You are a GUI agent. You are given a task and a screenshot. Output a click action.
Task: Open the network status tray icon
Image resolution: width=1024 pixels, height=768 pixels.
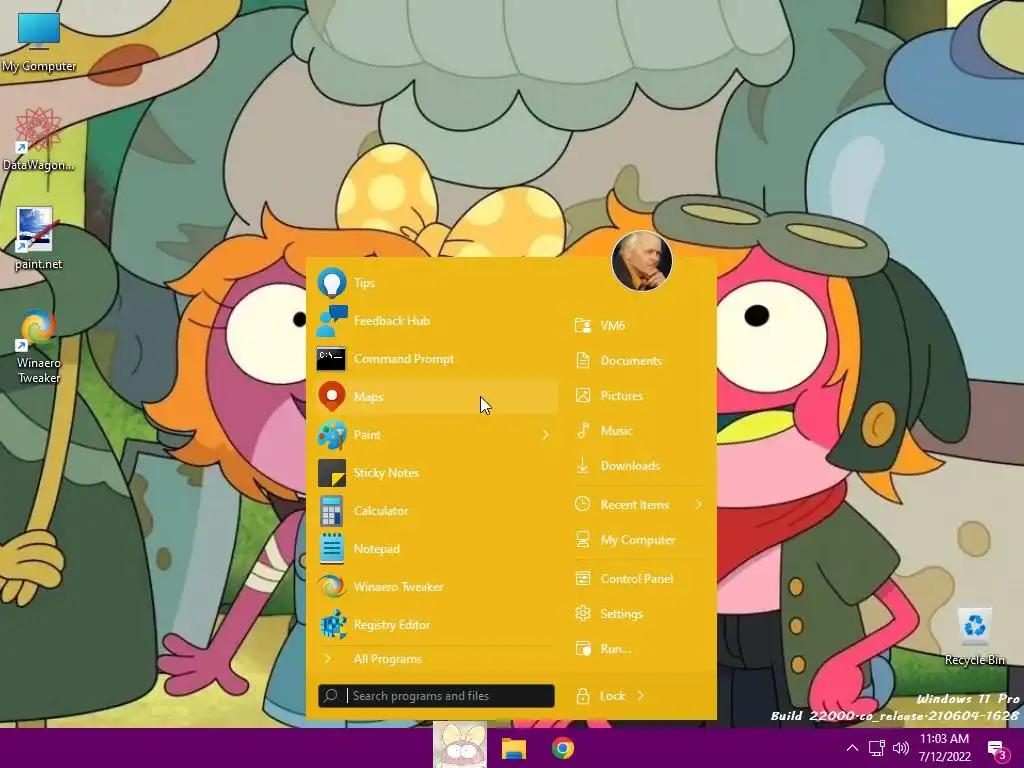[x=876, y=748]
